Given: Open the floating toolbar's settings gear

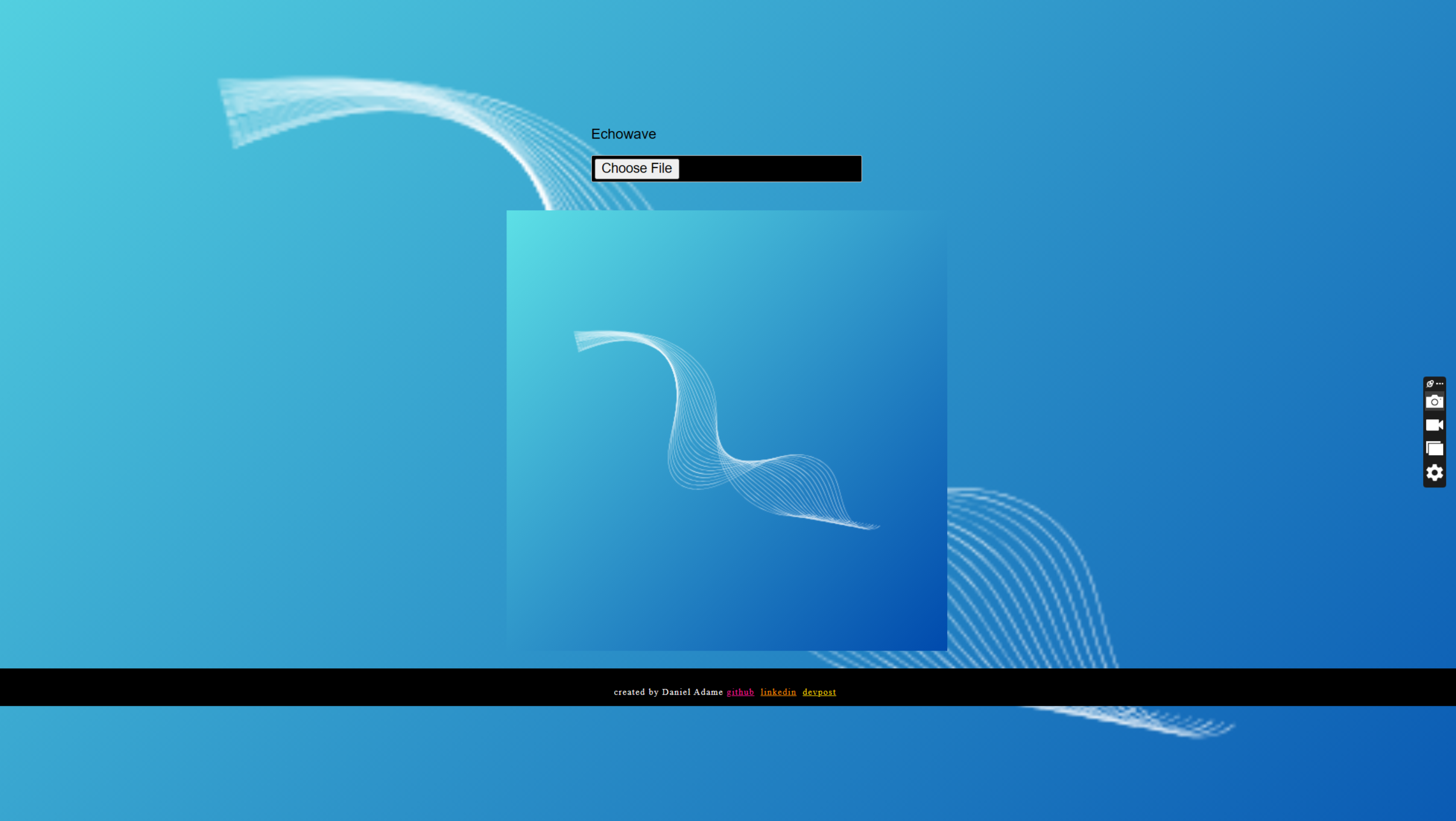Looking at the screenshot, I should point(1434,473).
